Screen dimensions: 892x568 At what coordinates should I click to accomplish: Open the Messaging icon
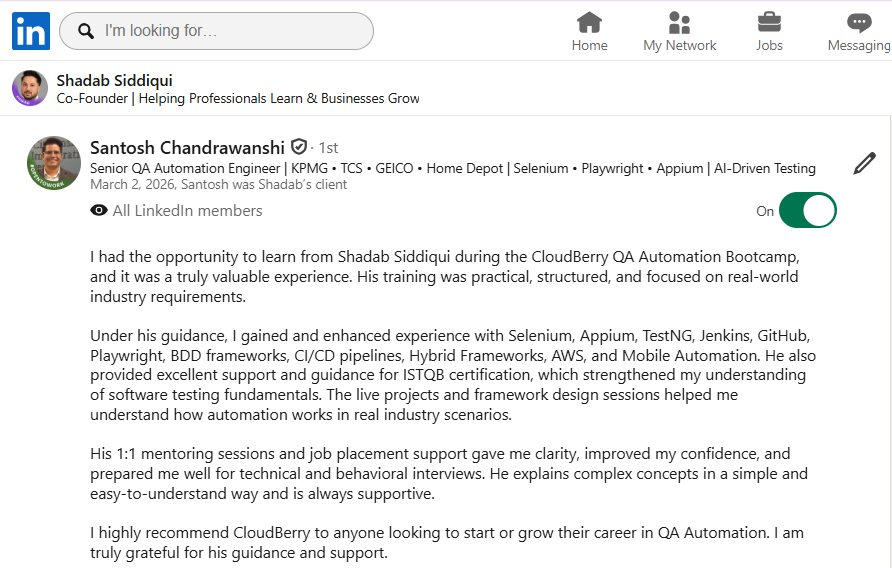coord(859,22)
